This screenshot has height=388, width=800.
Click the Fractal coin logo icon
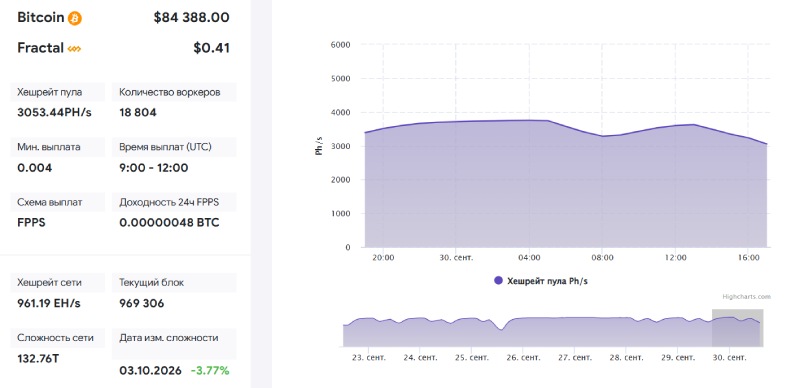(x=74, y=49)
